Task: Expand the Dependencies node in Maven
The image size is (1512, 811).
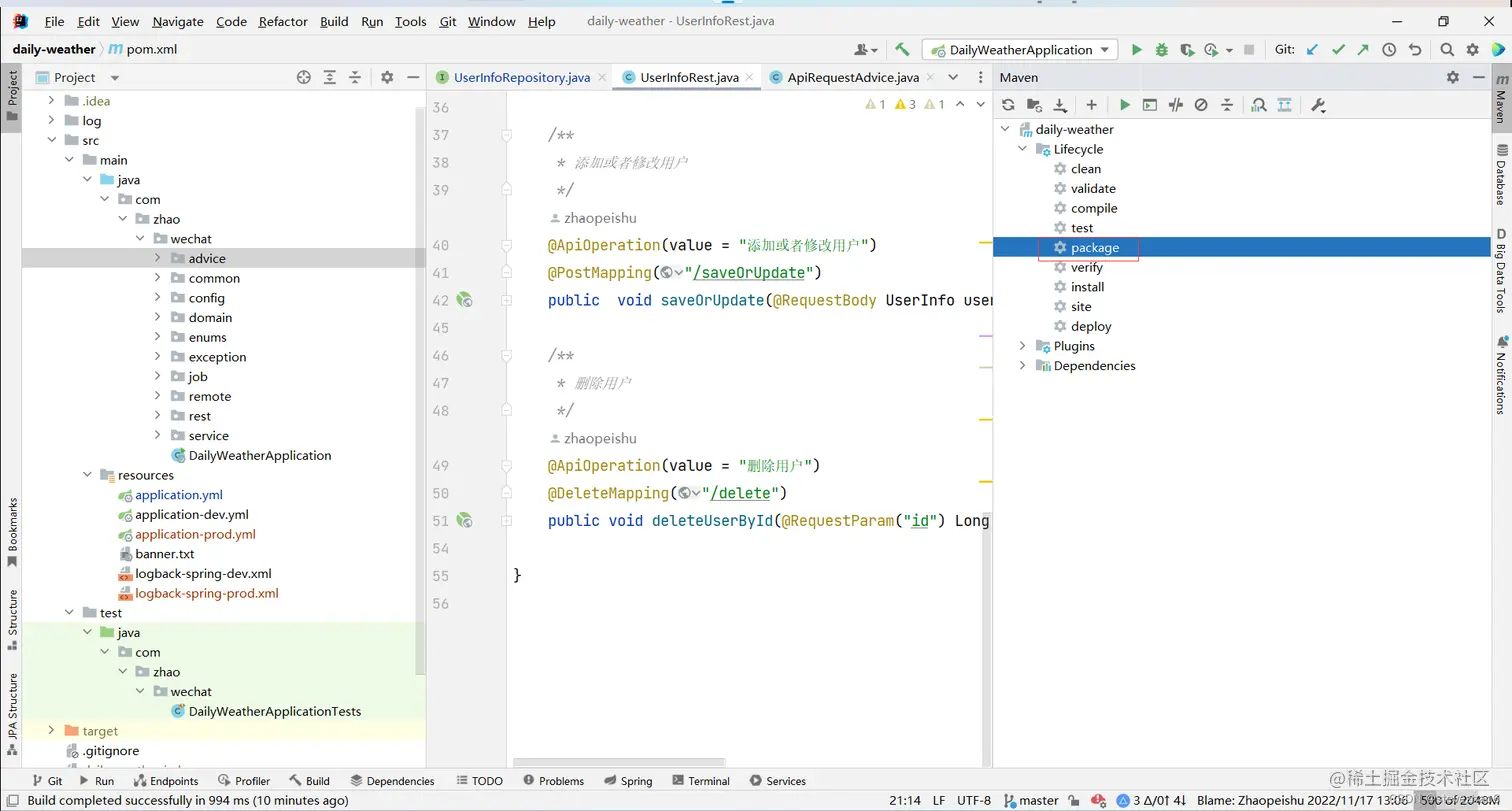Action: coord(1022,366)
